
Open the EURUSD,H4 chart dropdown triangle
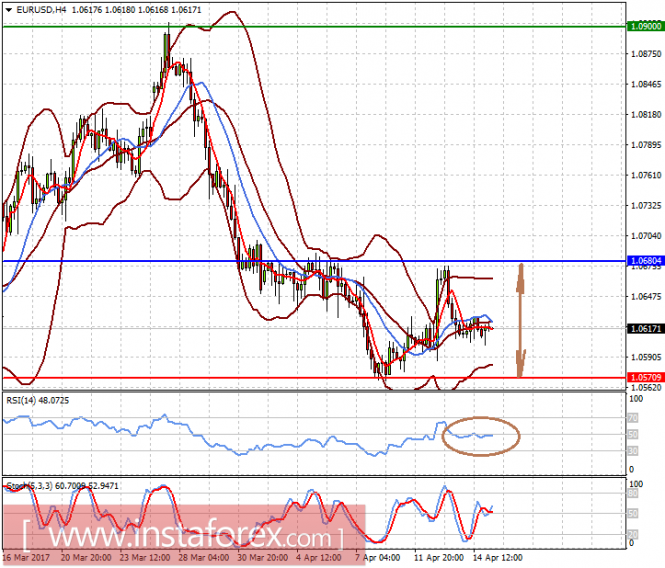(x=8, y=10)
